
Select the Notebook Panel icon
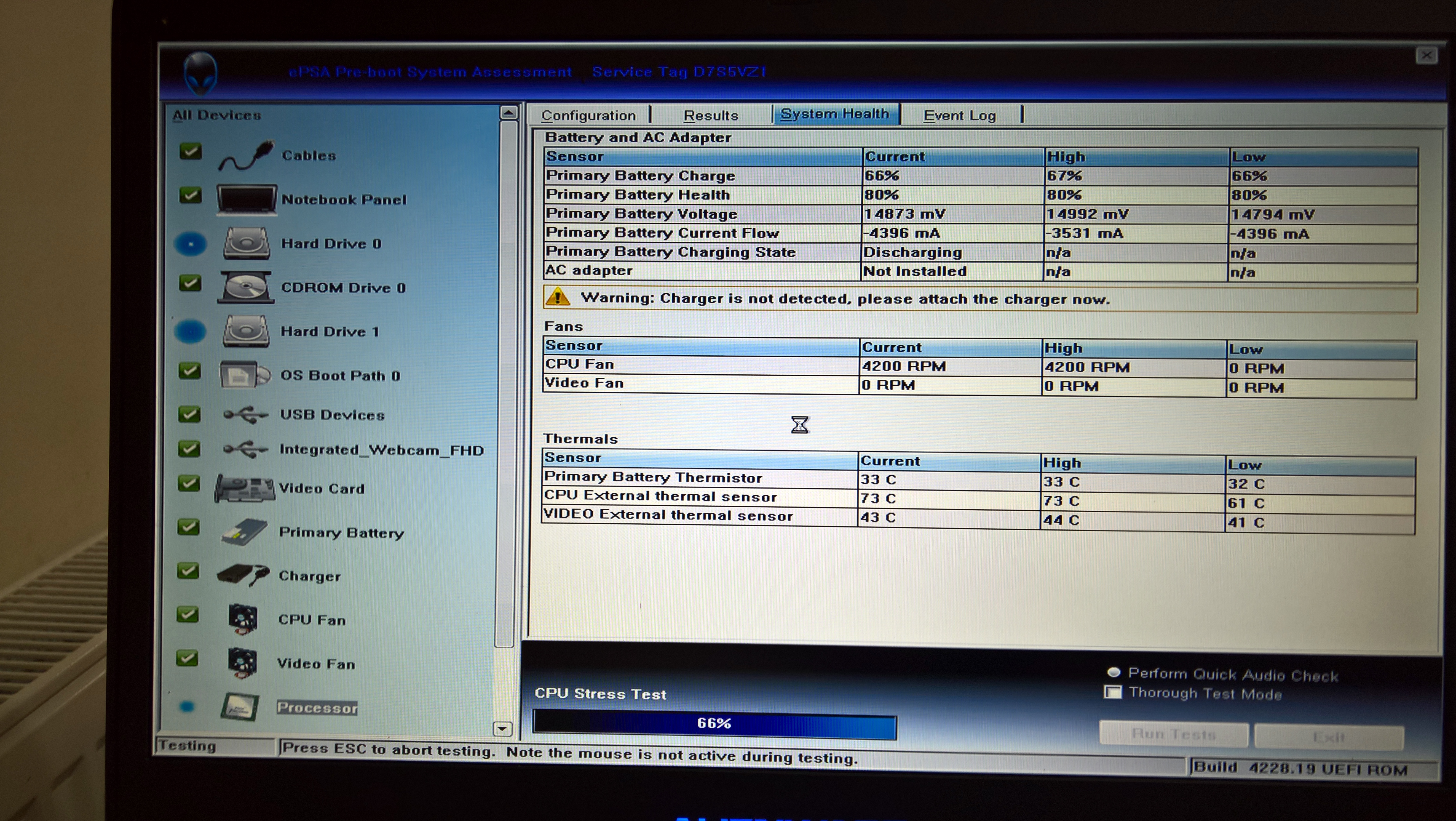247,200
